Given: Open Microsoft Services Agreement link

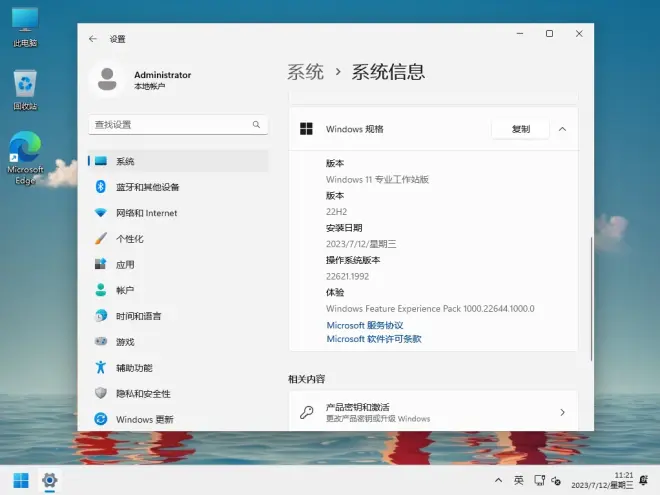Looking at the screenshot, I should 365,325.
